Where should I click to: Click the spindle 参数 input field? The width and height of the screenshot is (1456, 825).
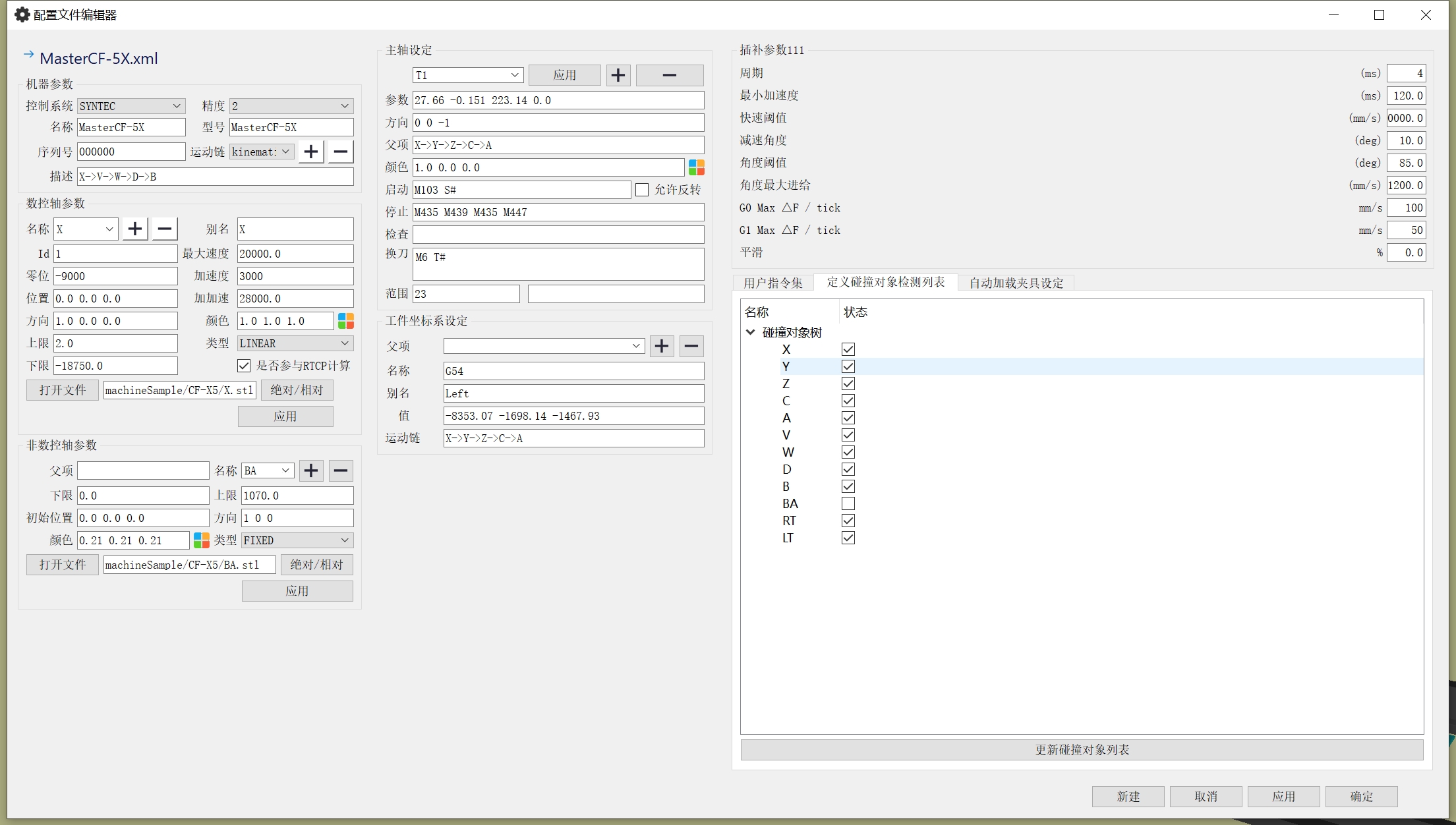[x=558, y=100]
